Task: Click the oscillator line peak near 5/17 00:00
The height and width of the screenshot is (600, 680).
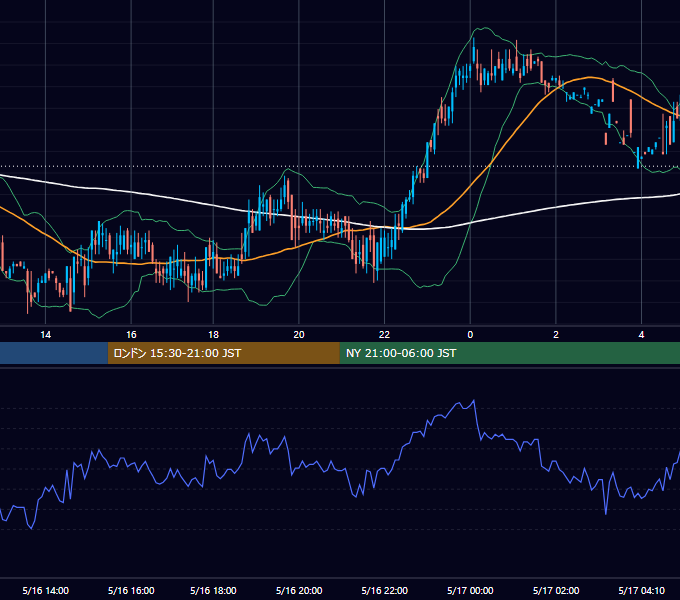Action: pos(474,401)
